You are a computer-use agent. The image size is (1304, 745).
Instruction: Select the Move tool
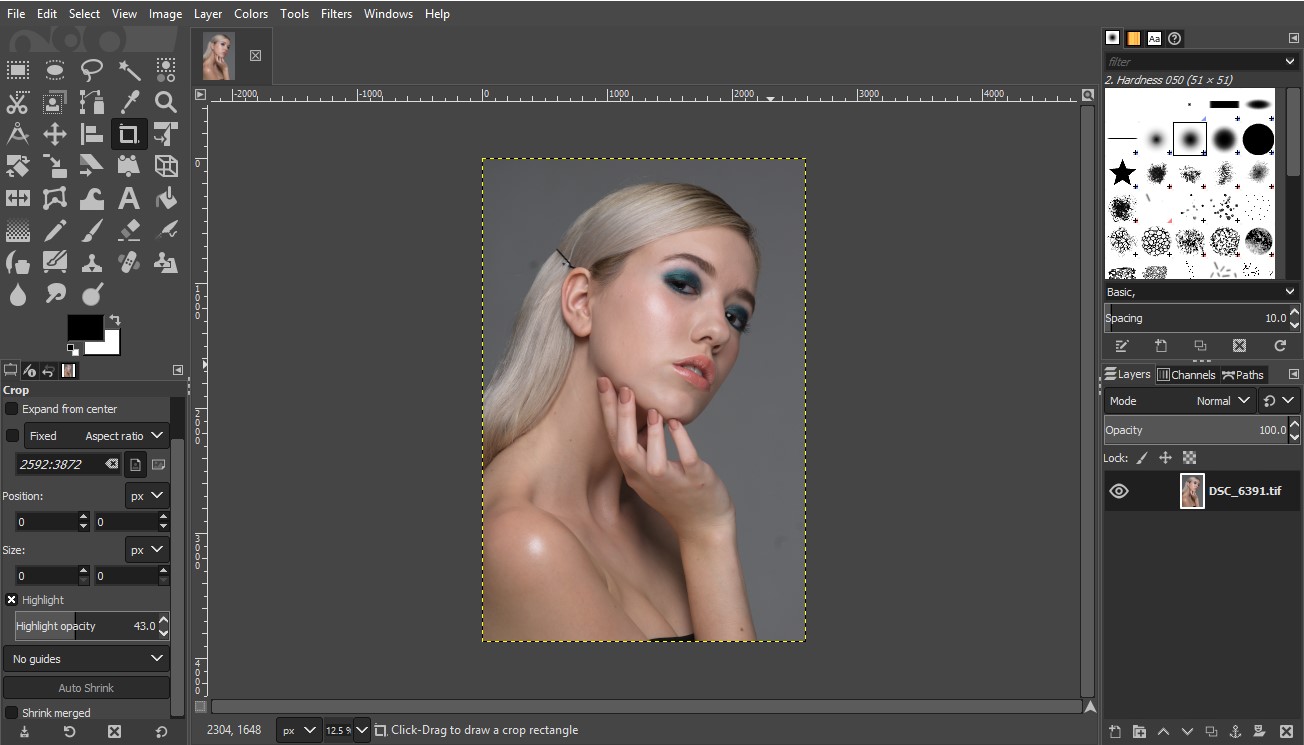54,134
